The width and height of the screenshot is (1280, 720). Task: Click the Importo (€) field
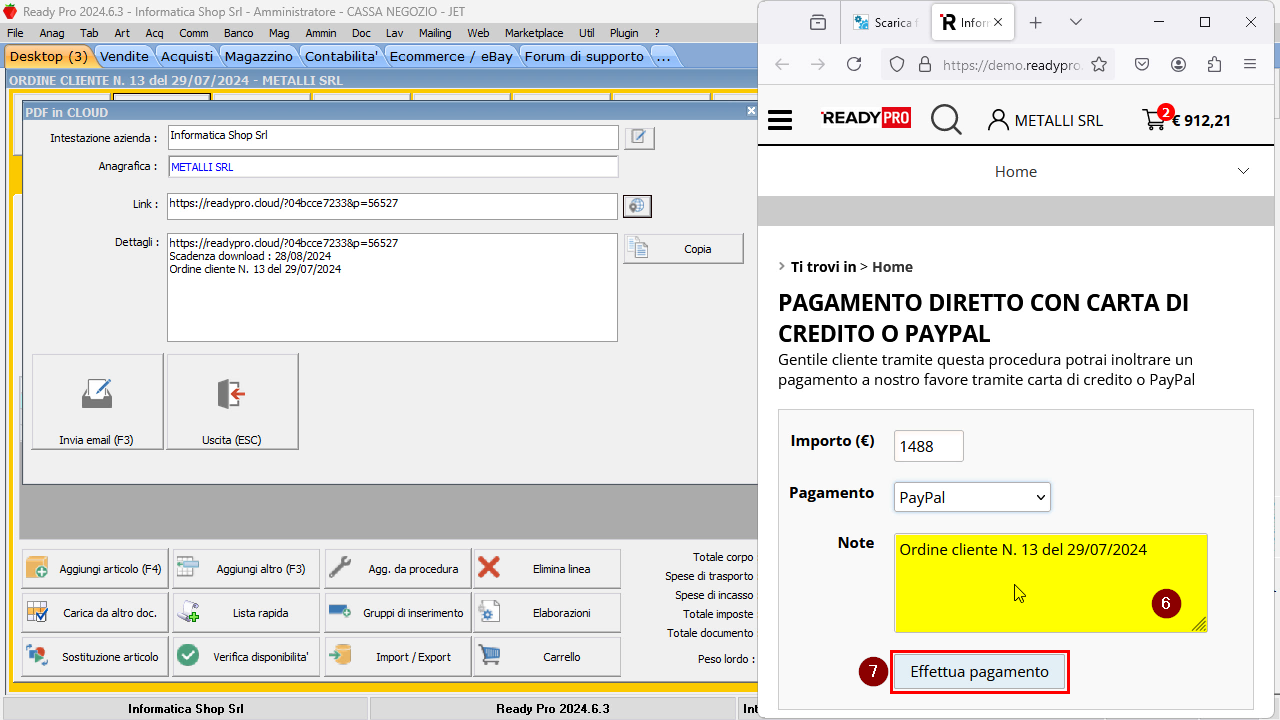(x=929, y=446)
